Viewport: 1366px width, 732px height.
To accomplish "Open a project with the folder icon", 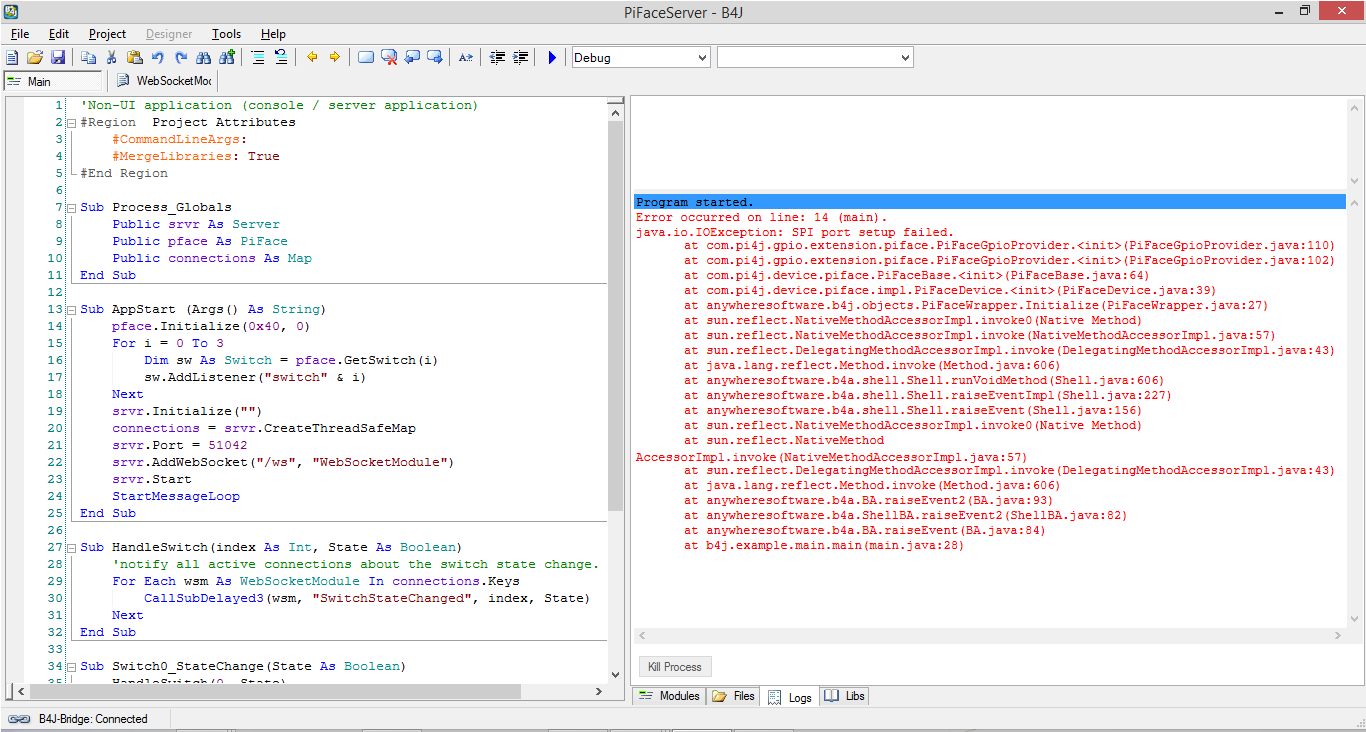I will pyautogui.click(x=35, y=58).
